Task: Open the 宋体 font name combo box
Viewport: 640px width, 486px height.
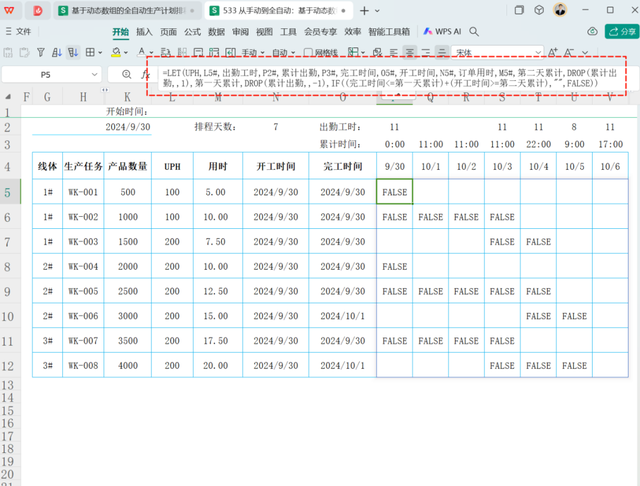Action: (x=498, y=53)
